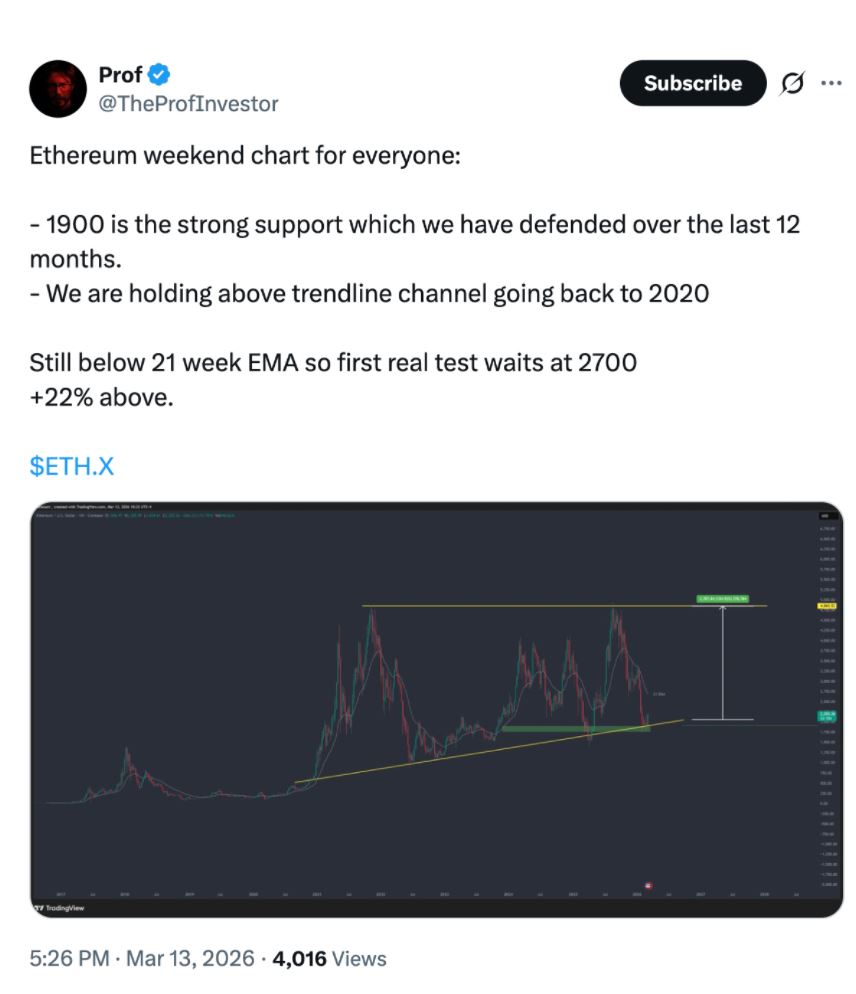Click the blue verified badge

[160, 74]
